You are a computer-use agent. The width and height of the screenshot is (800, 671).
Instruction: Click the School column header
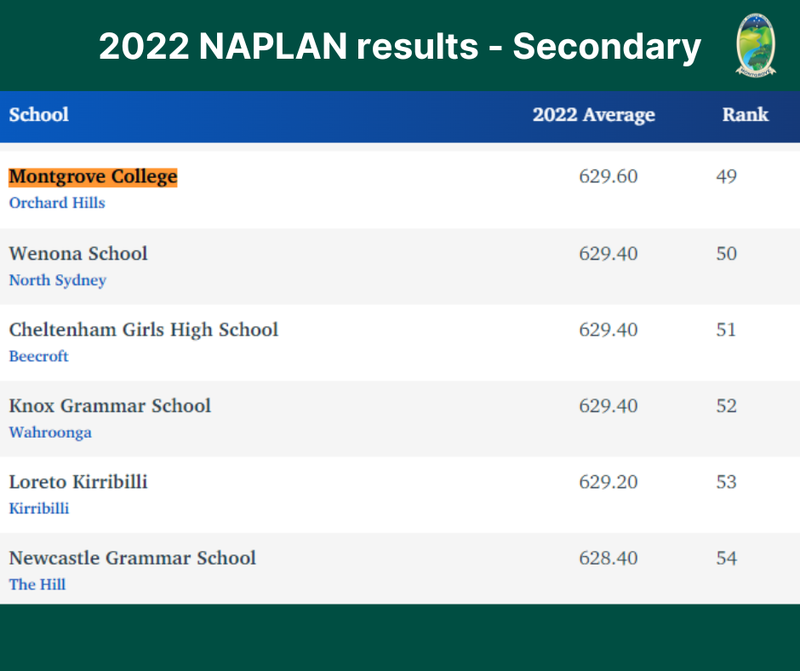click(x=39, y=115)
